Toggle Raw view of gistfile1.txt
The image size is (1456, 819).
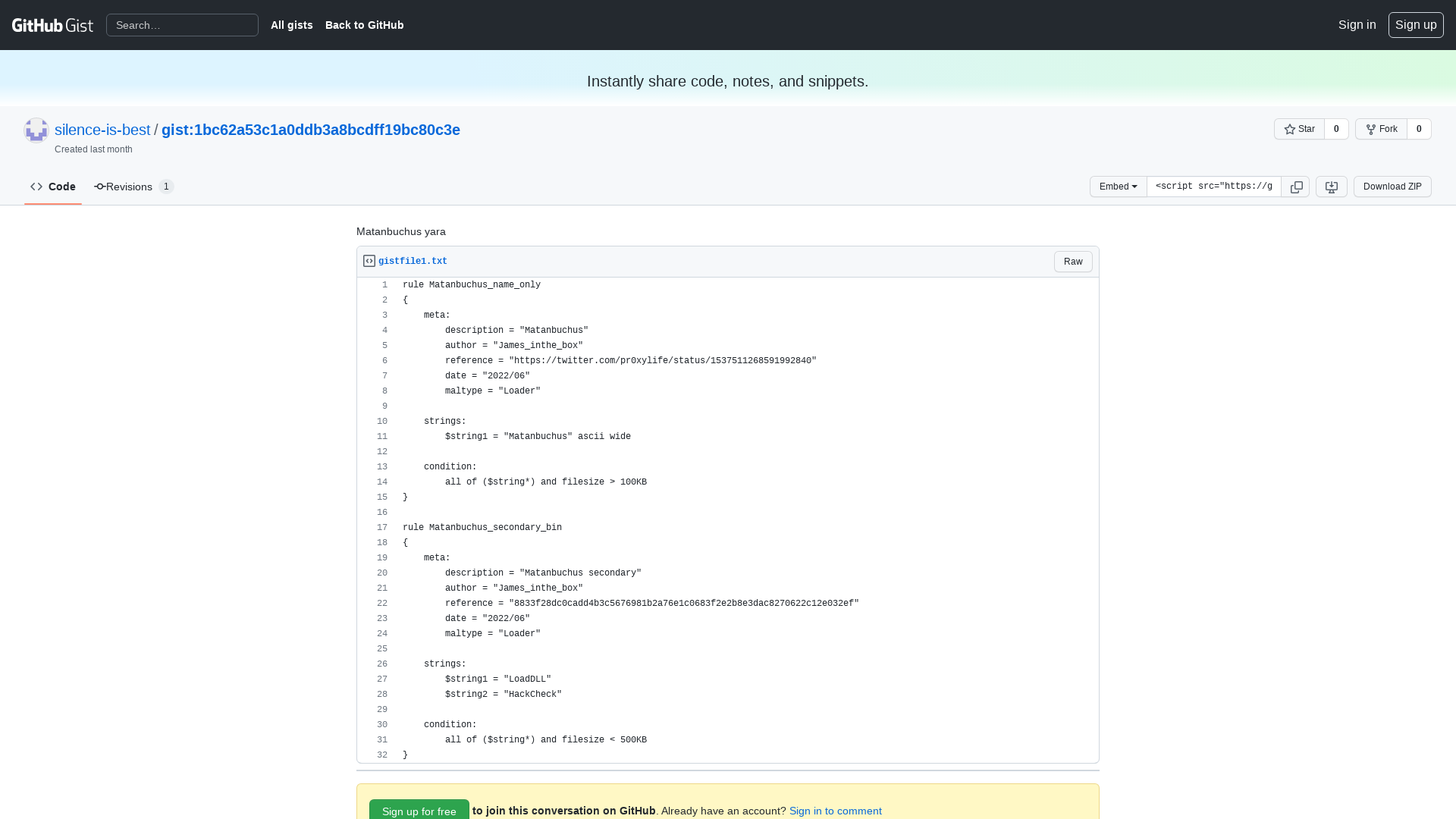pyautogui.click(x=1072, y=261)
